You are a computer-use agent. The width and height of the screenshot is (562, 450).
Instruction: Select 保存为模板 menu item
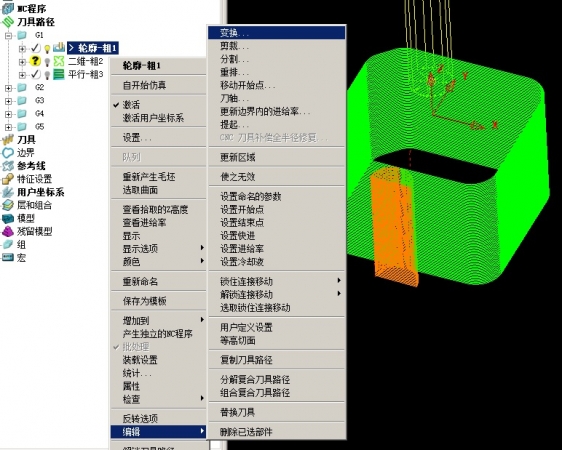(158, 301)
